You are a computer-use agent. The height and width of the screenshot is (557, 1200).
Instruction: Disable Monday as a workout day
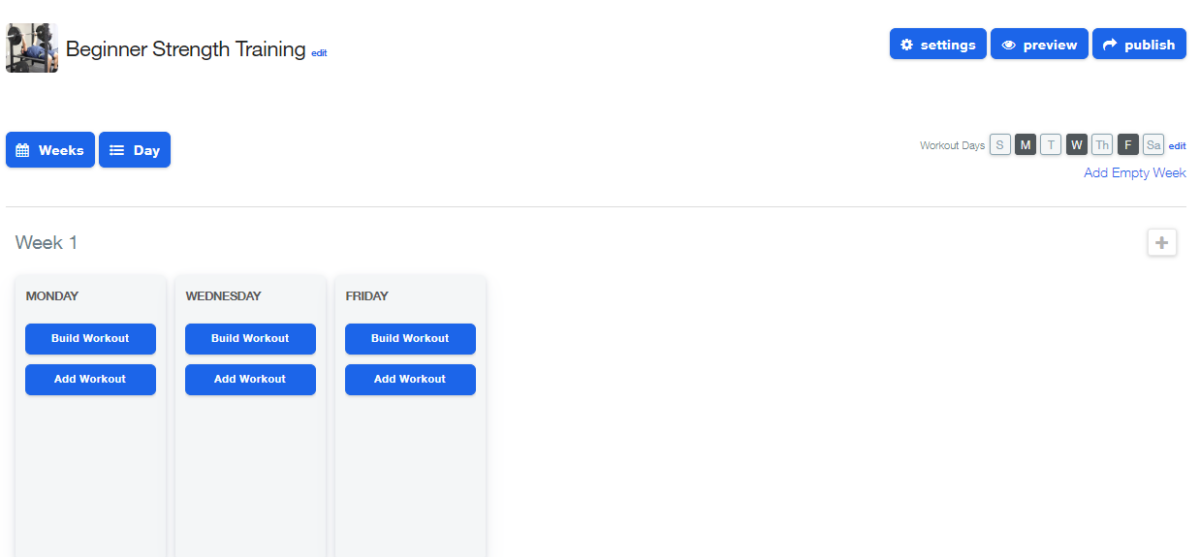pos(1025,145)
